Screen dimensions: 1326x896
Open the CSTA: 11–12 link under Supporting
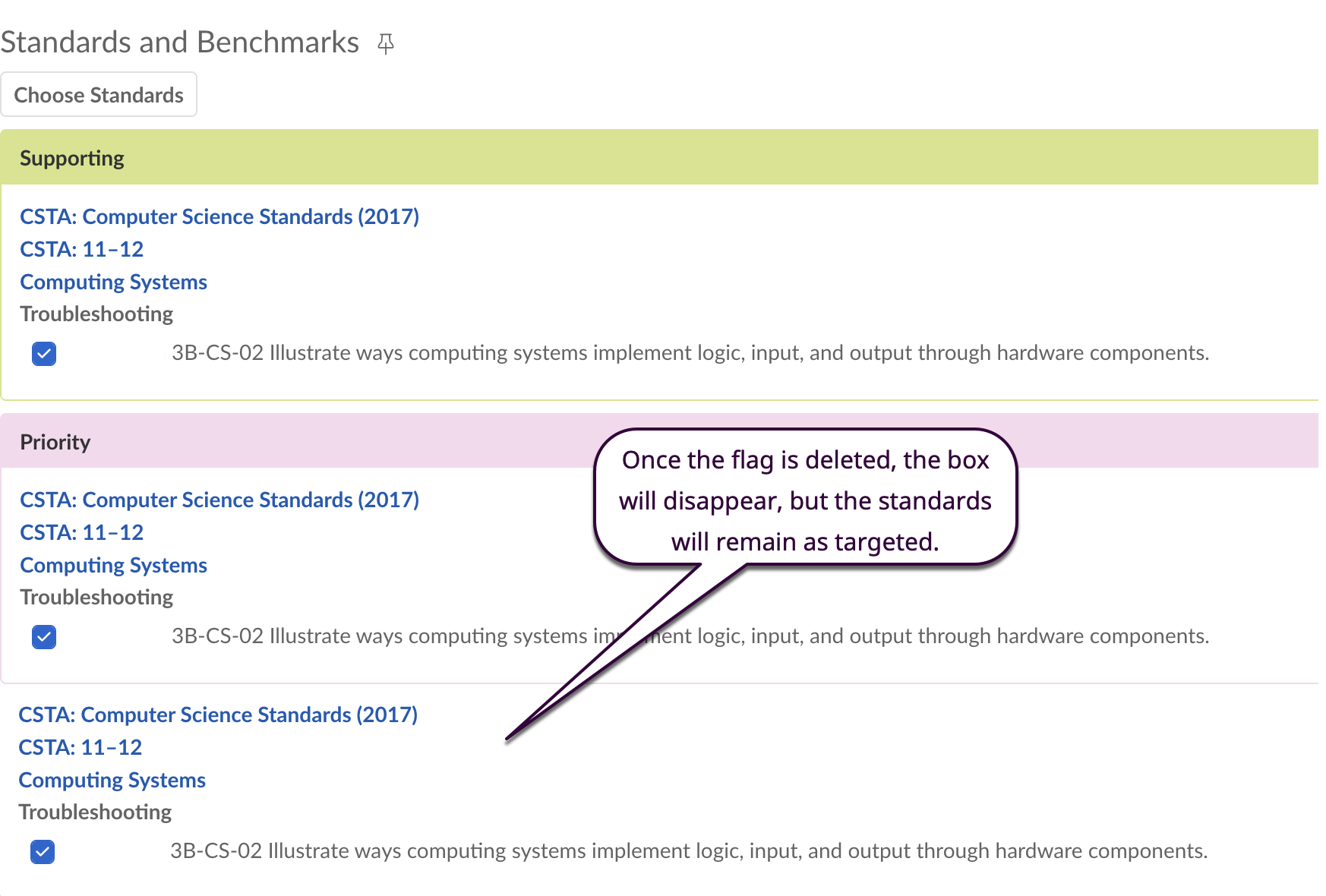click(82, 250)
